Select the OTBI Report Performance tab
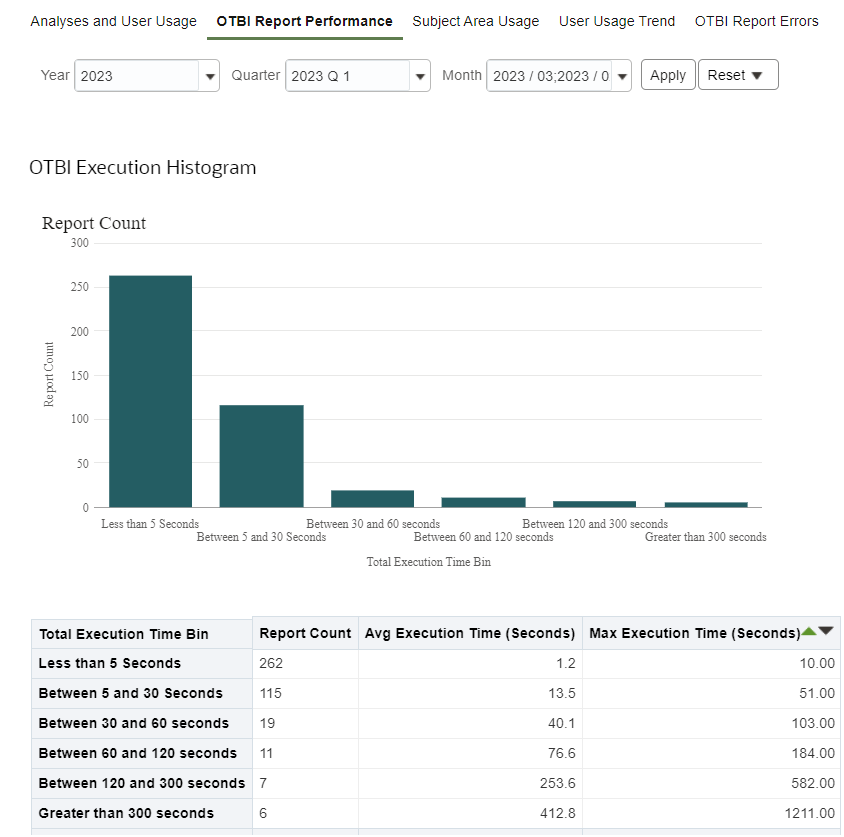The image size is (844, 837). coord(304,21)
